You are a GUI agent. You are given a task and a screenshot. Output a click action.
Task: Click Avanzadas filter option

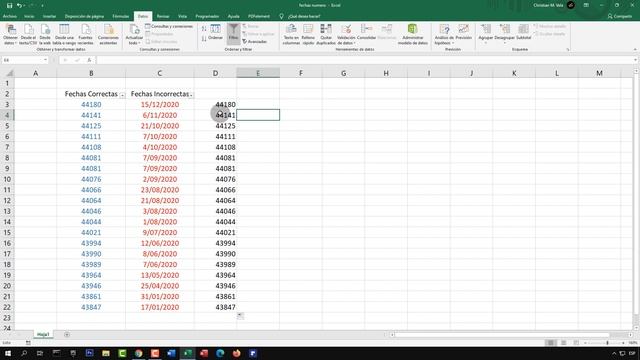point(255,42)
